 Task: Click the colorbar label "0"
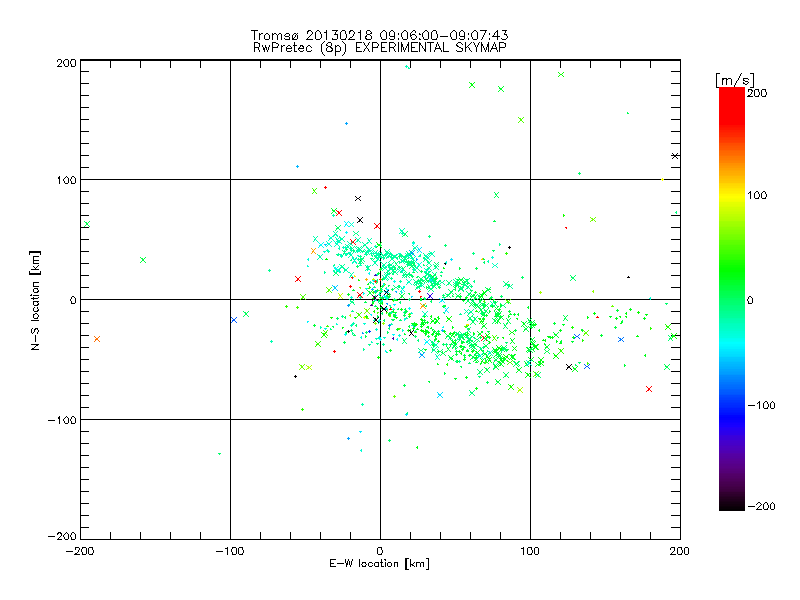click(x=750, y=300)
